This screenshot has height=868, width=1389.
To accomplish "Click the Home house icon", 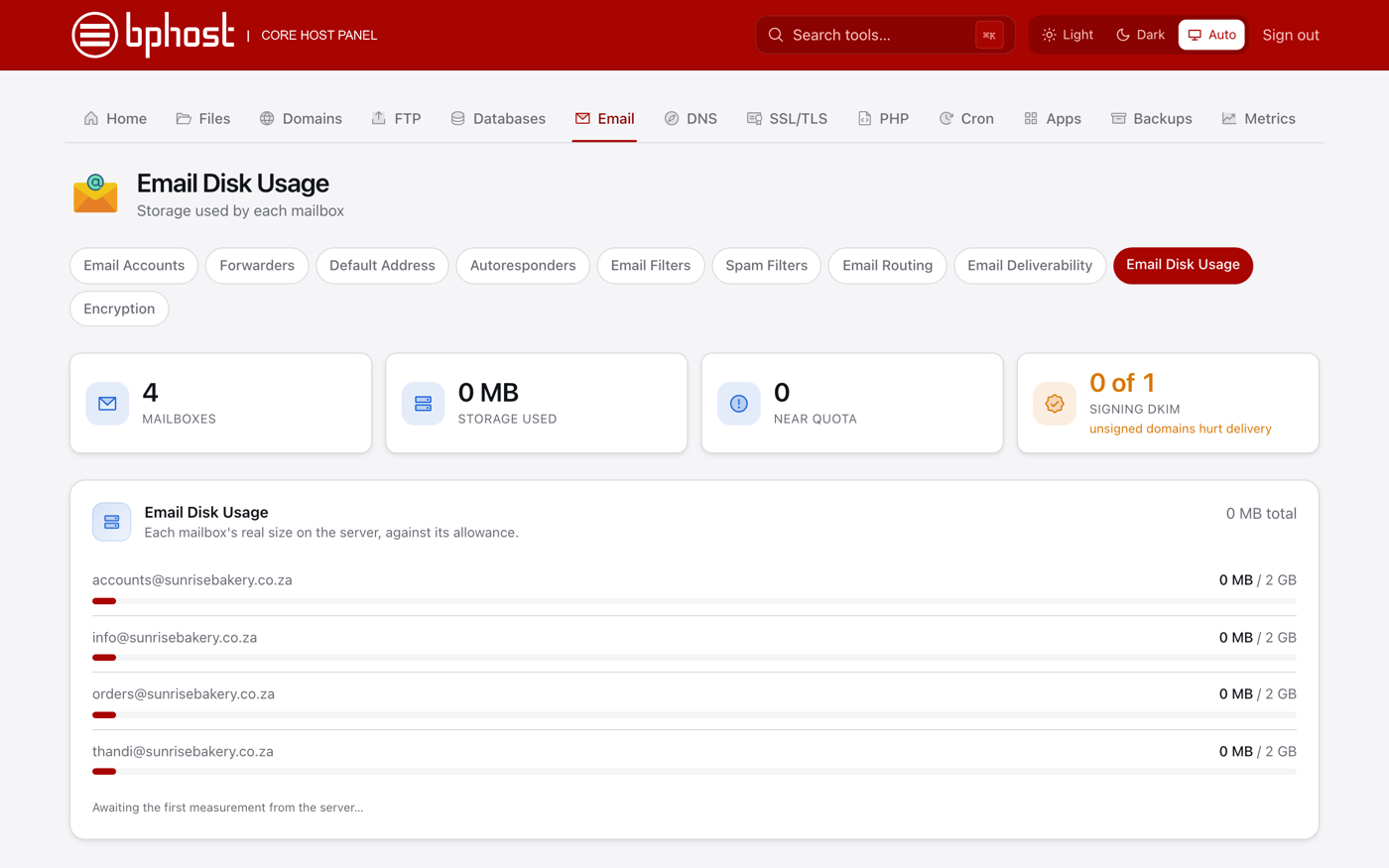I will [91, 118].
